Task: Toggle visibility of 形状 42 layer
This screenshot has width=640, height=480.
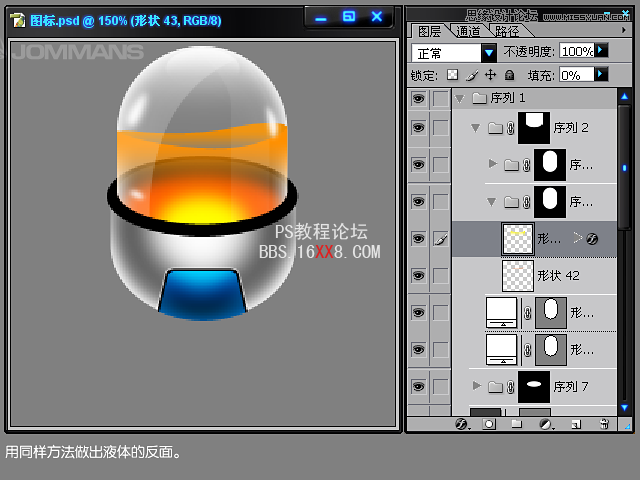Action: point(418,275)
